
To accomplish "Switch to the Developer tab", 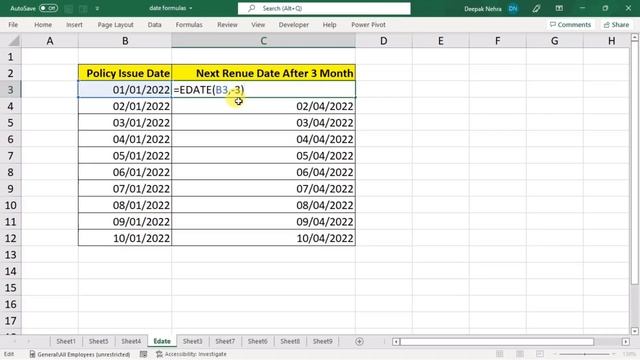I will [293, 24].
